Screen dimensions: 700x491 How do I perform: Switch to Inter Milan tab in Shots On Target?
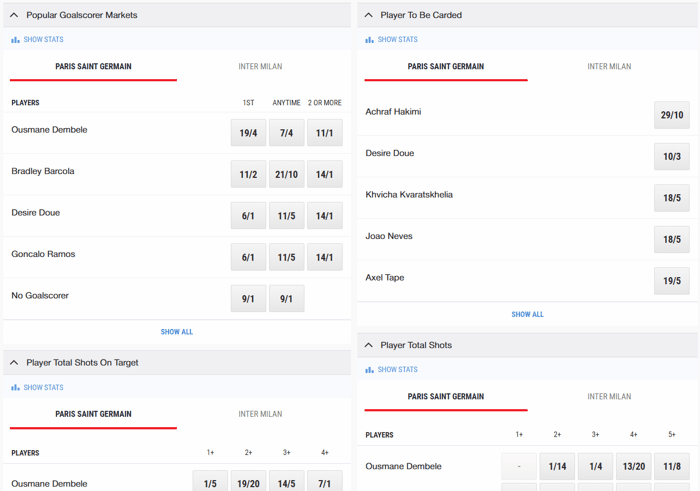click(x=260, y=414)
